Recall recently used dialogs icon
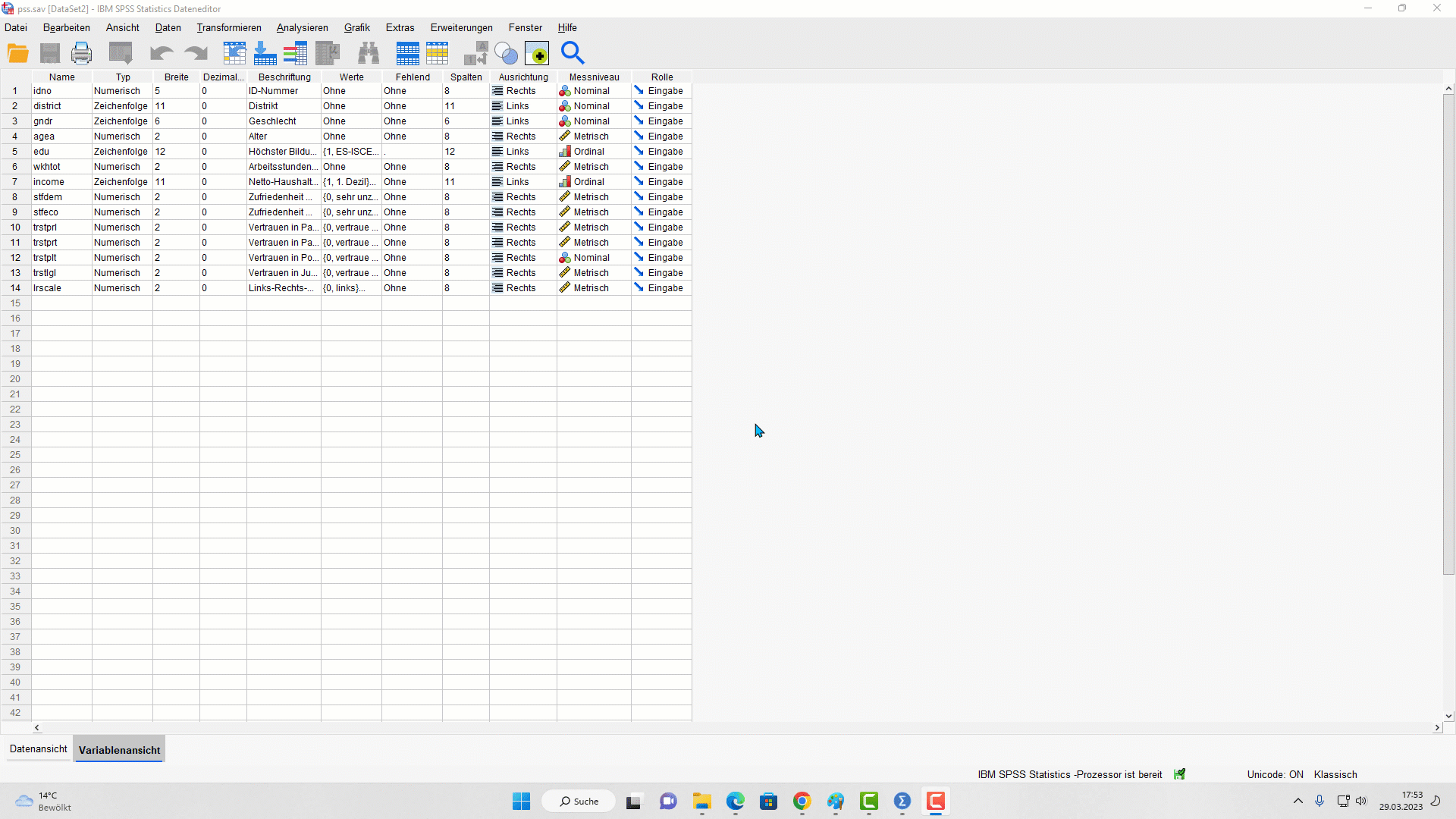This screenshot has height=819, width=1456. tap(121, 53)
